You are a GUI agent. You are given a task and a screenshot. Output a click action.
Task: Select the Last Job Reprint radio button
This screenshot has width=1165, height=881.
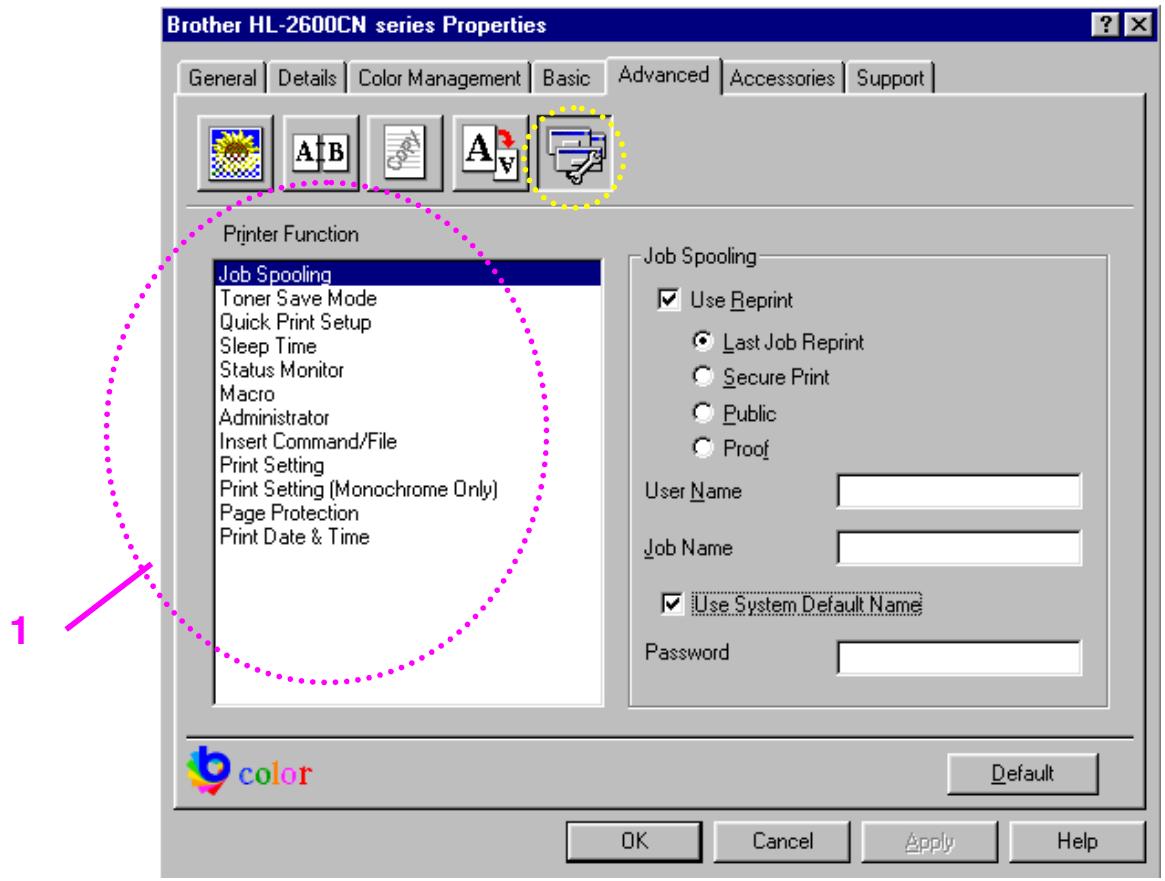pyautogui.click(x=702, y=341)
